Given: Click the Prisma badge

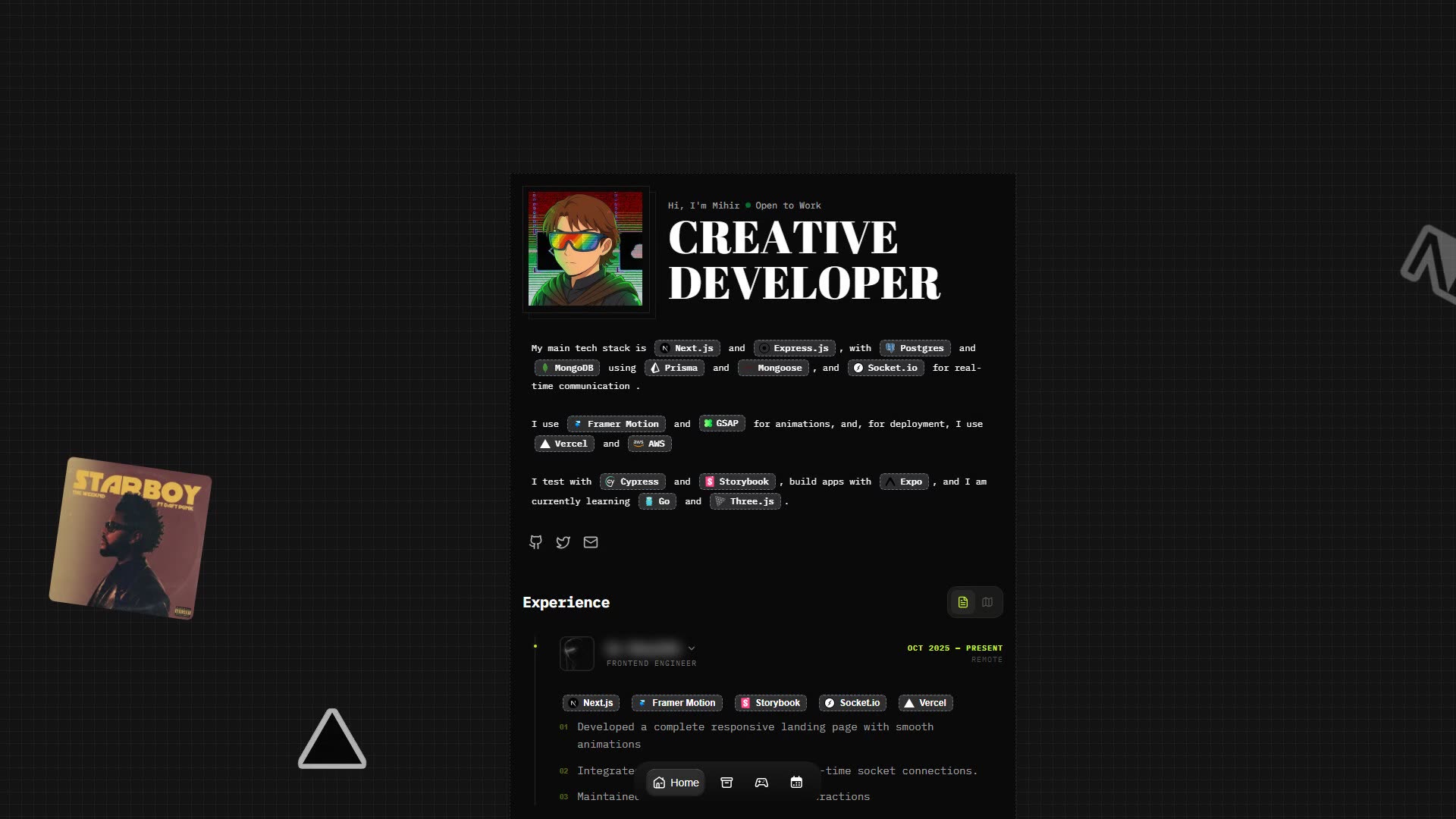Looking at the screenshot, I should pos(674,368).
